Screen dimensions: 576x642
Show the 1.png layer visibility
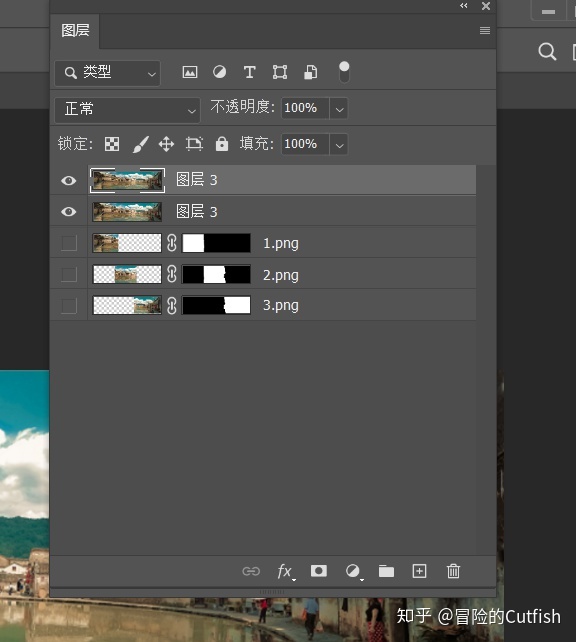click(69, 243)
